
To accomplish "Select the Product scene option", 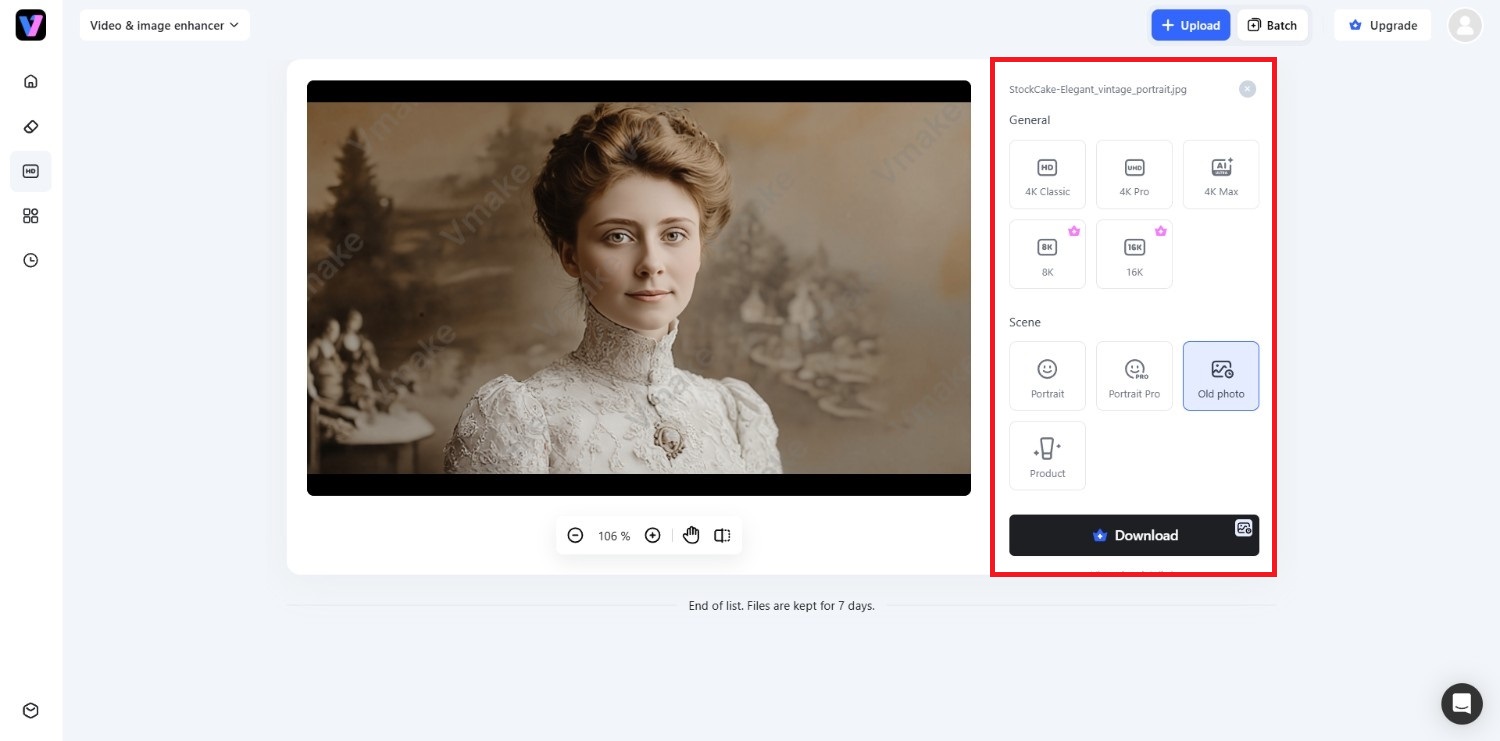I will (x=1047, y=456).
